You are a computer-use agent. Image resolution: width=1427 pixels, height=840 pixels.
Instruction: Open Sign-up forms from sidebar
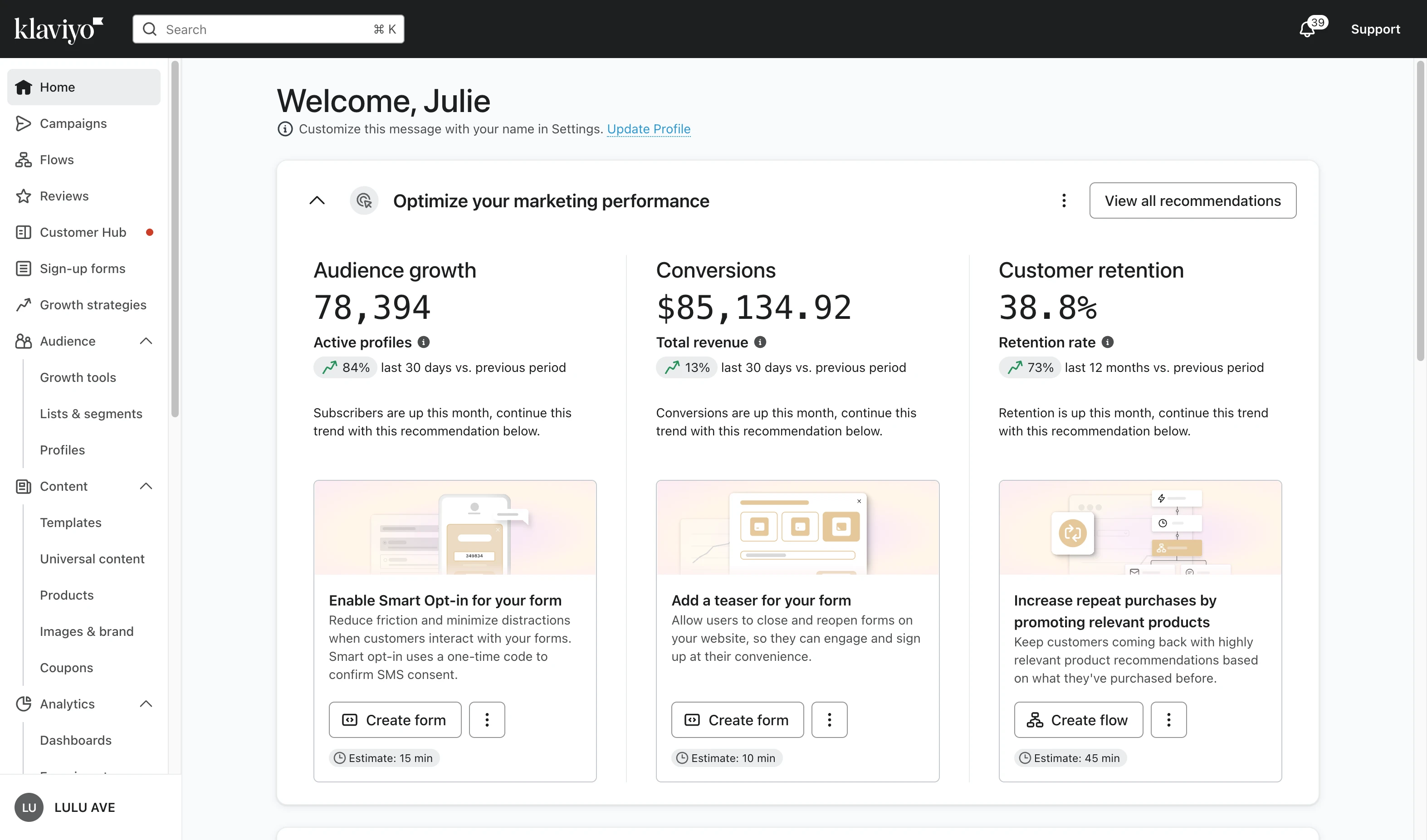(x=84, y=269)
